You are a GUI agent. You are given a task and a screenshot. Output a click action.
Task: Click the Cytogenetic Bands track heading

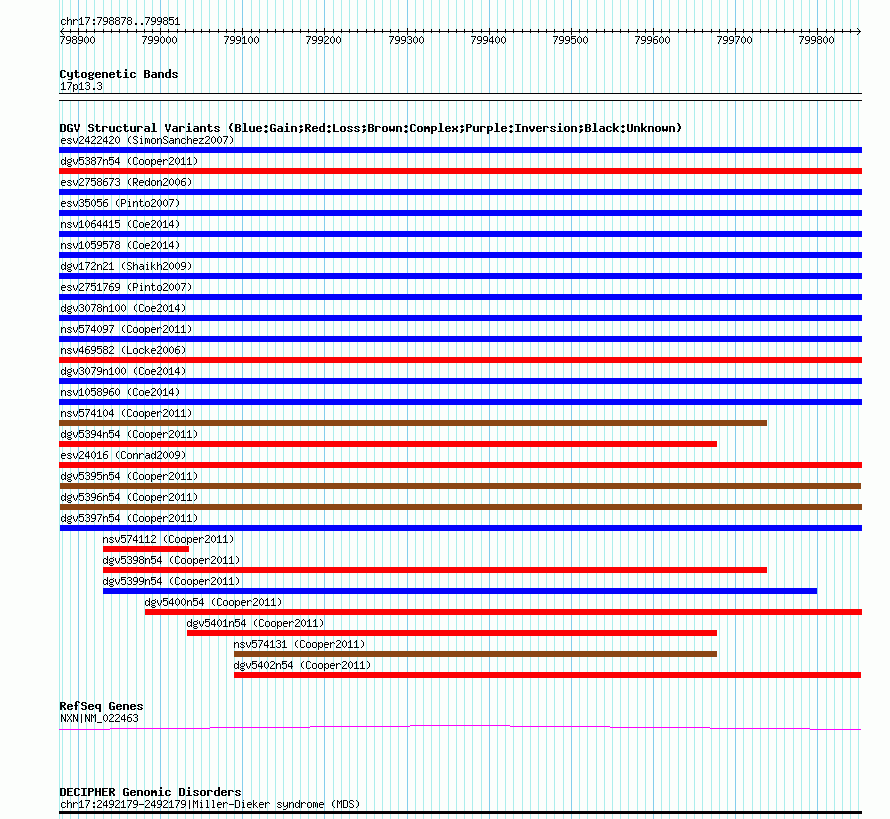[119, 74]
